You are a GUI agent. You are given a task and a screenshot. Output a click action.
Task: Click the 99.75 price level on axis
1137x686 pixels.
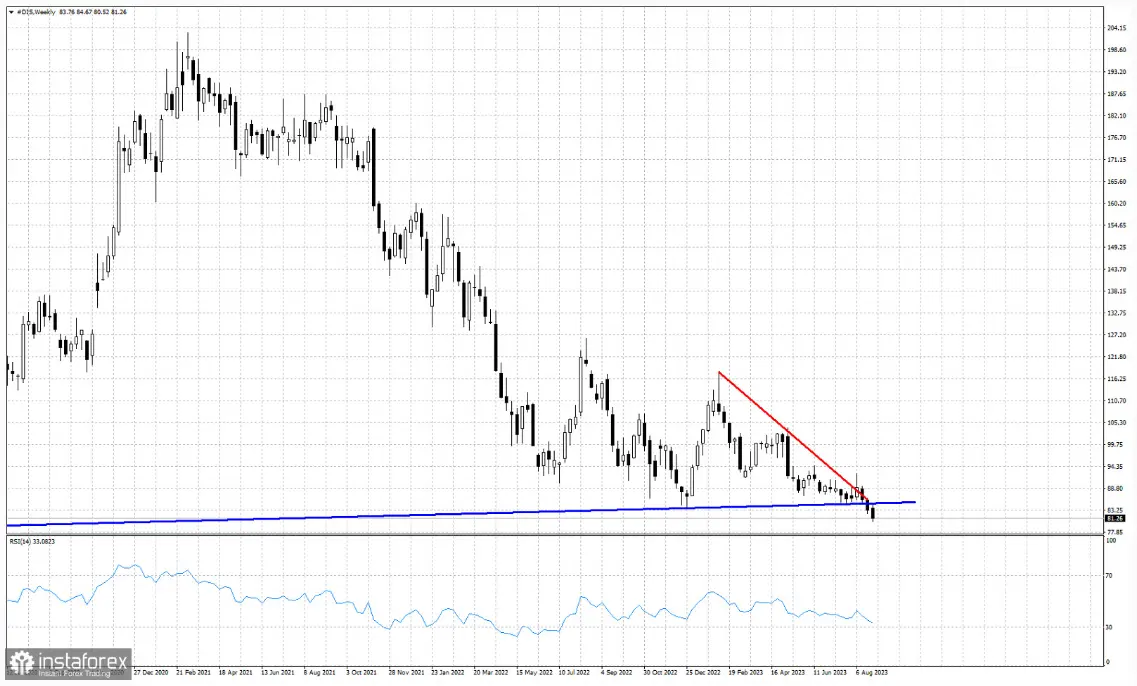[1118, 445]
